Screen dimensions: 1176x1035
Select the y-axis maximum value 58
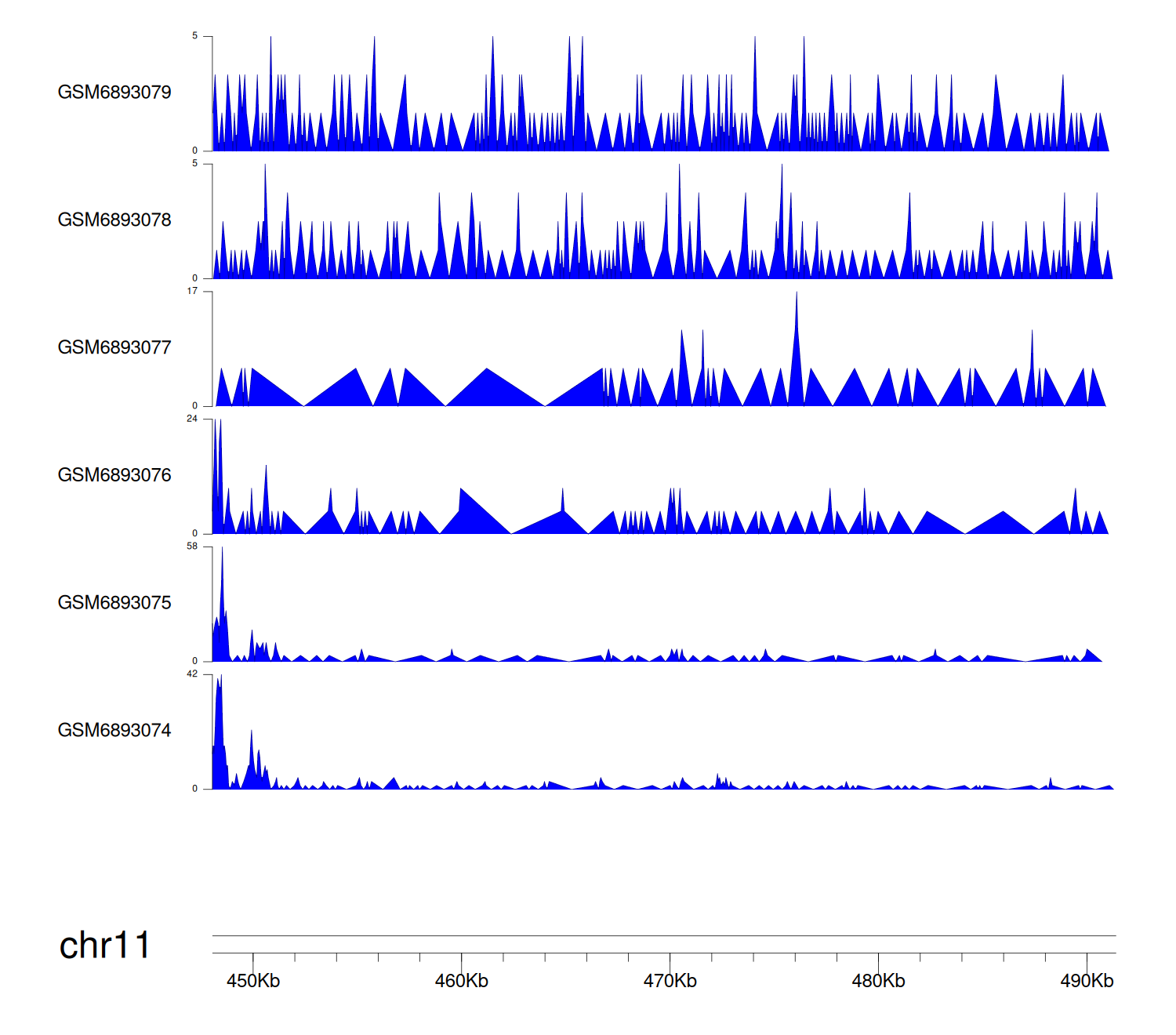click(x=192, y=547)
